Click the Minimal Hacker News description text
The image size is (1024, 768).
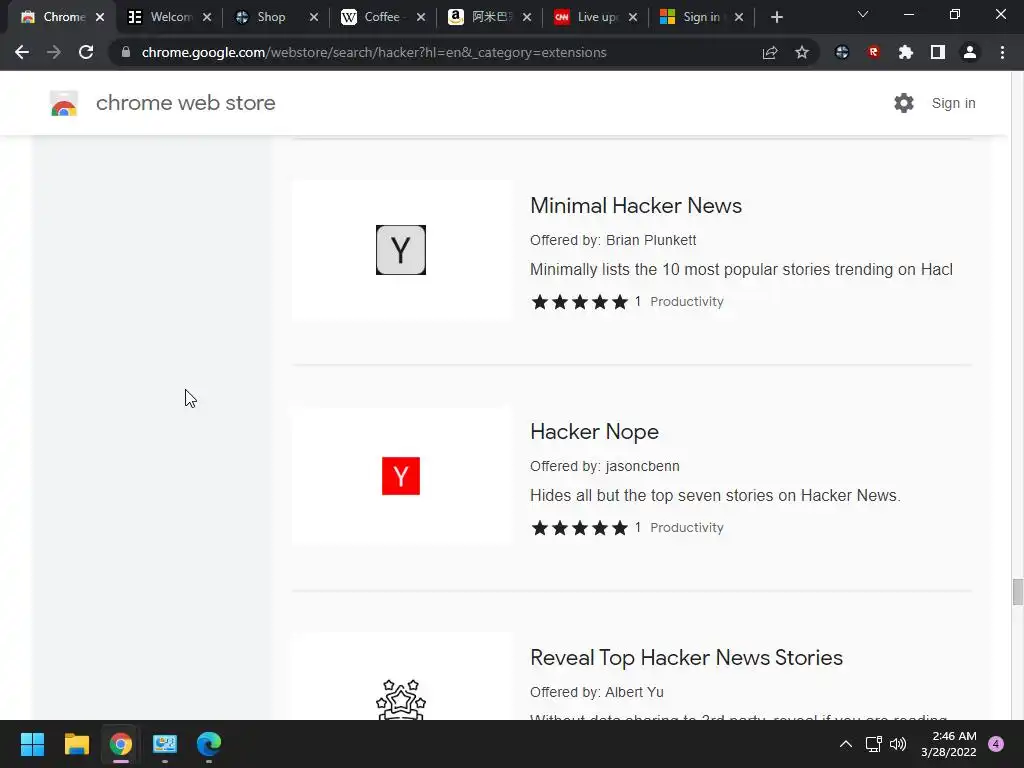click(741, 270)
